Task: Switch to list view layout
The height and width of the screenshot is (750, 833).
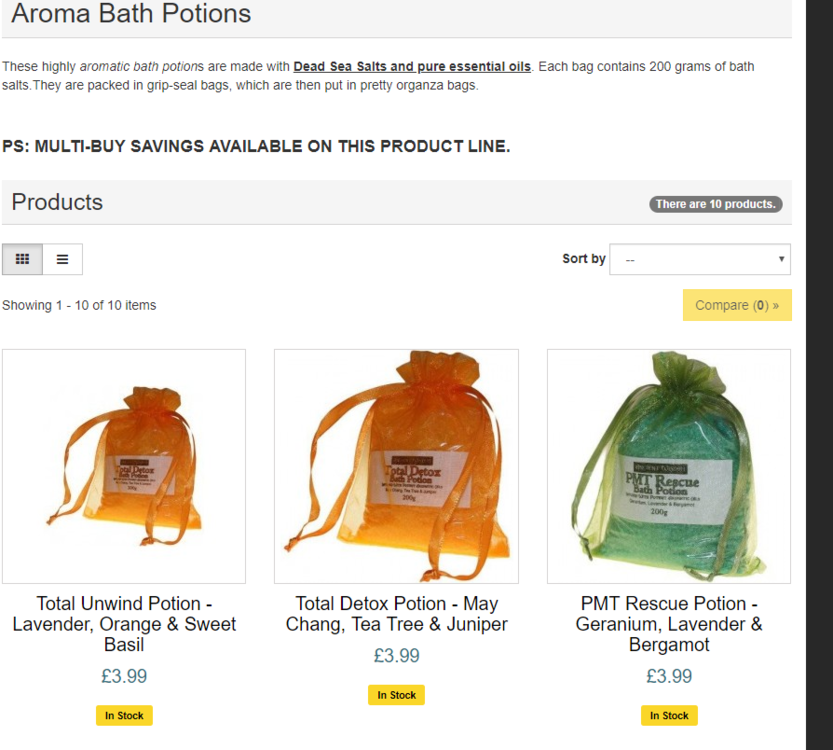Action: point(62,258)
